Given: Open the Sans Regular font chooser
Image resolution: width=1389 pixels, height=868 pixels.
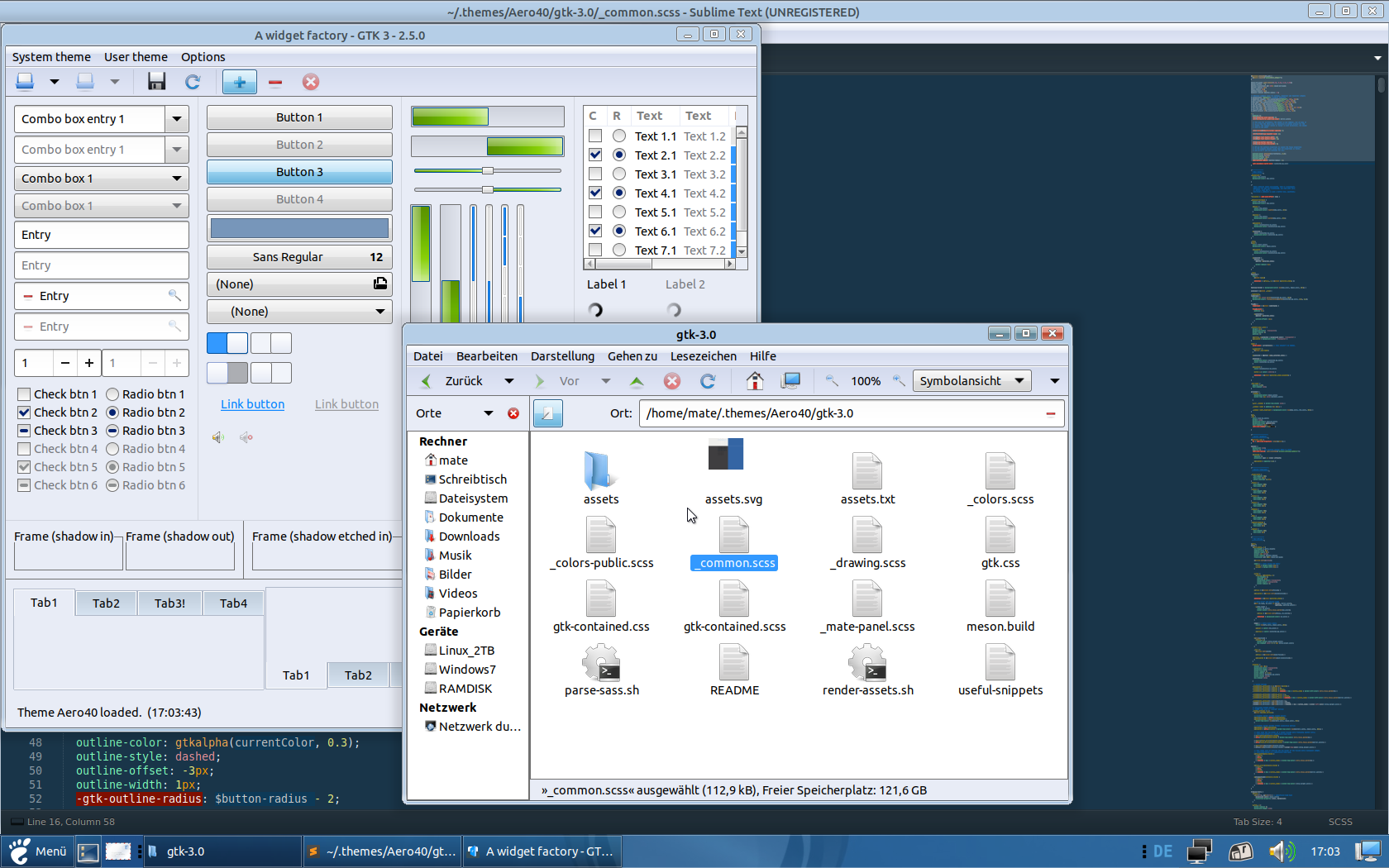Looking at the screenshot, I should coord(299,257).
